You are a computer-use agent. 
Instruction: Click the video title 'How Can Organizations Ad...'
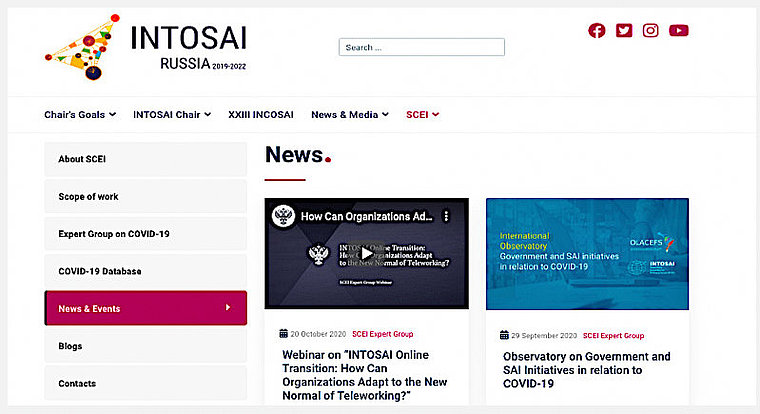pos(366,216)
